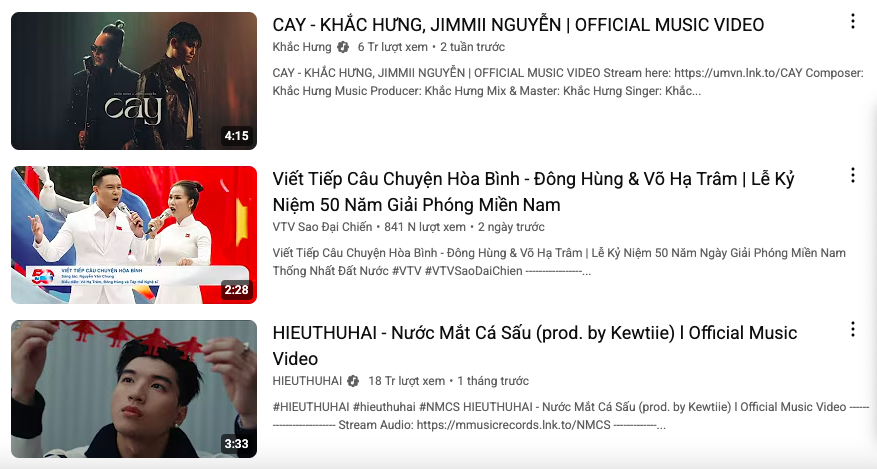This screenshot has height=469, width=877.
Task: Open the CAY music video thumbnail
Action: click(x=134, y=81)
